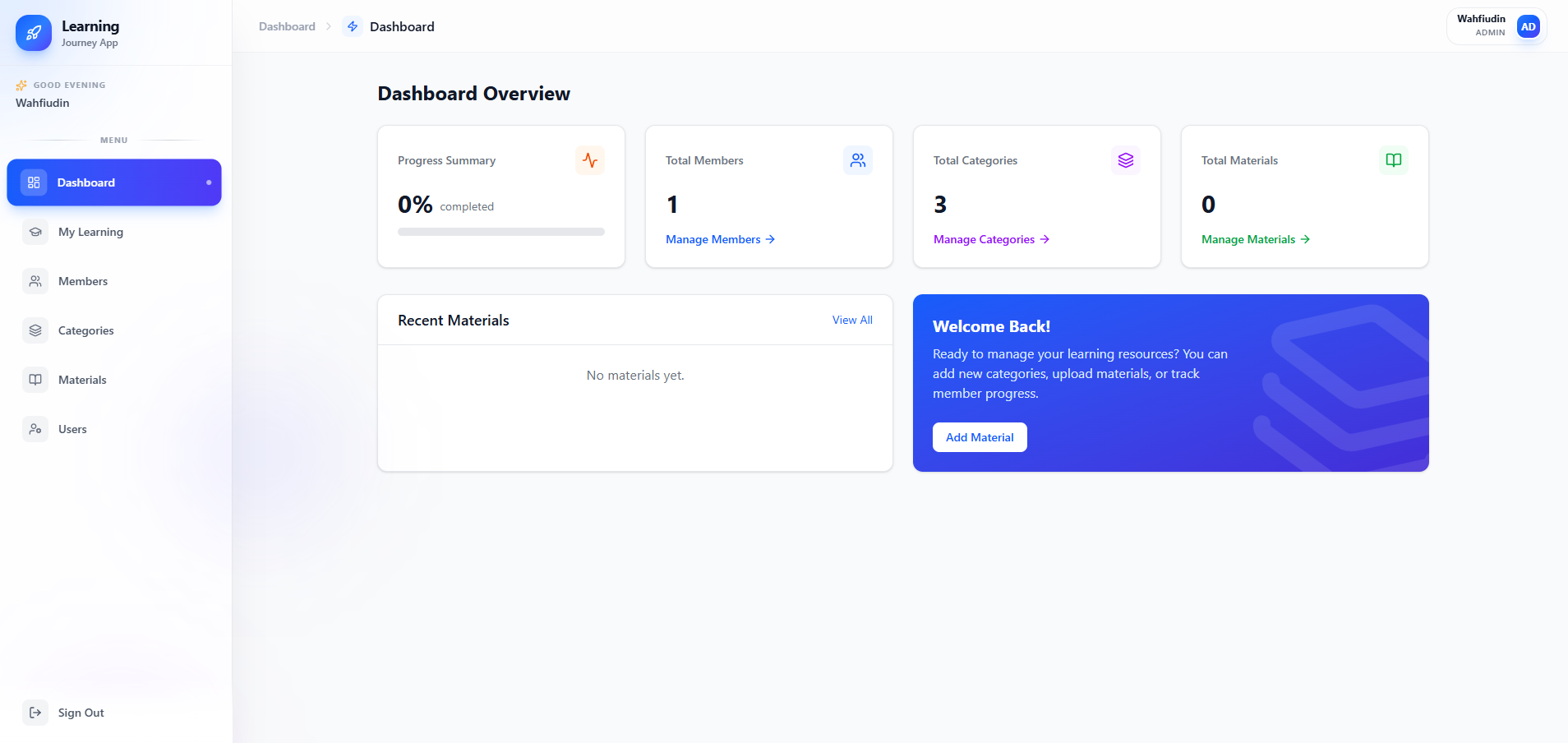This screenshot has width=1568, height=743.
Task: Click the Dashboard grid icon in sidebar
Action: click(34, 182)
